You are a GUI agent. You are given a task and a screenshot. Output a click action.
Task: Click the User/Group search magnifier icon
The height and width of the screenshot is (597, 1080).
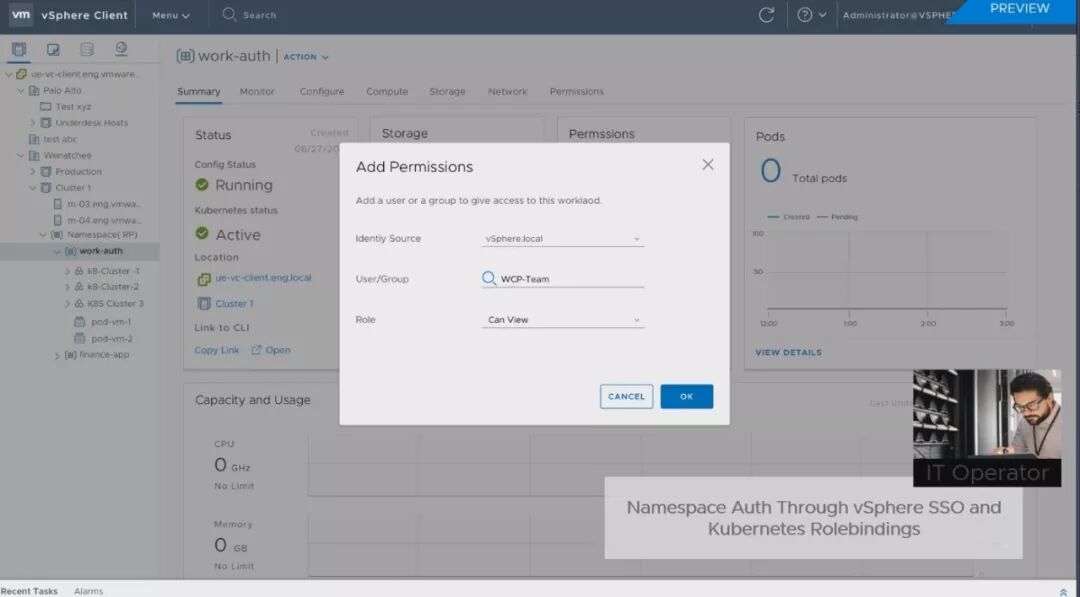click(x=488, y=278)
